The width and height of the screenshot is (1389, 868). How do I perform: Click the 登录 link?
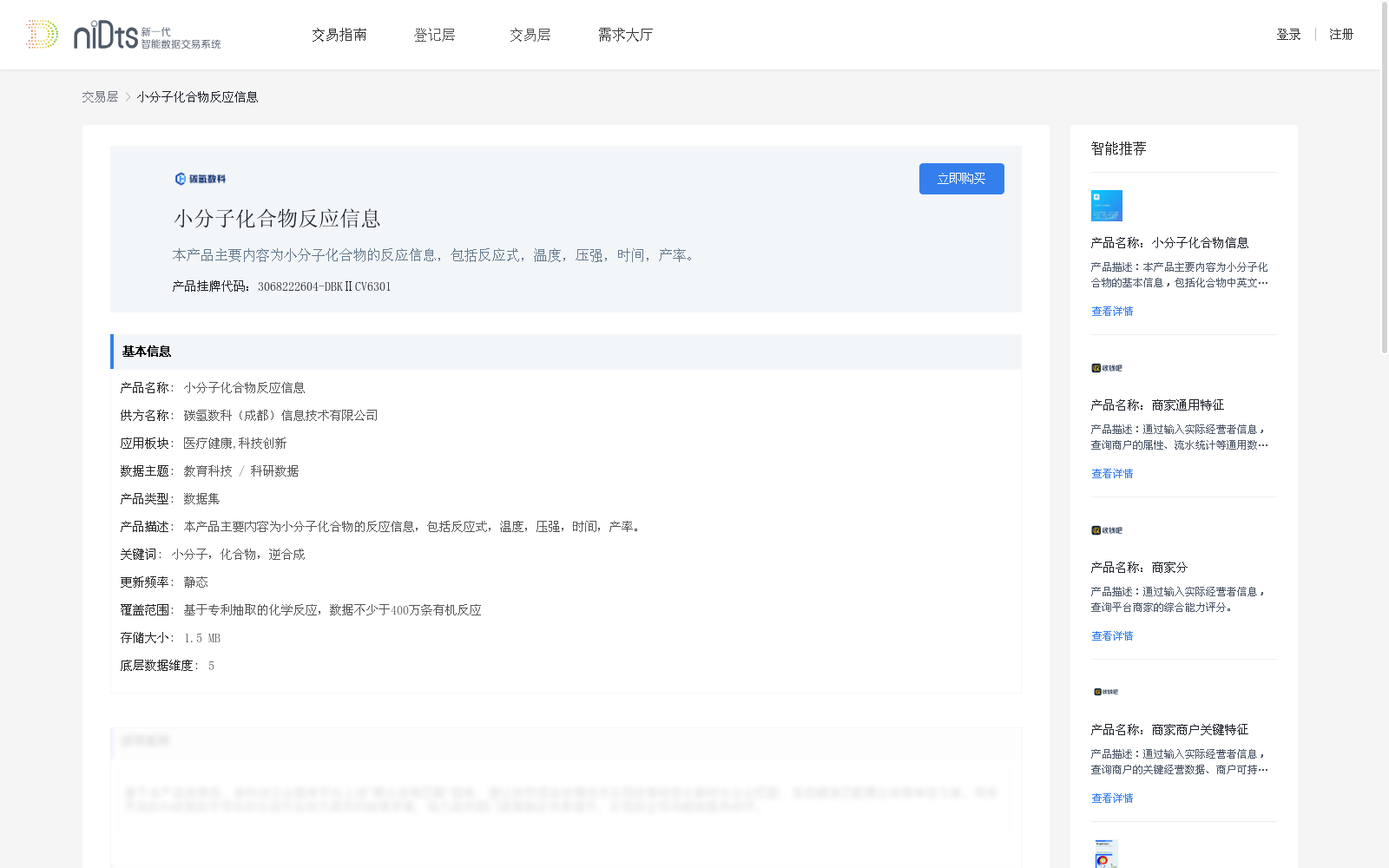(x=1288, y=35)
